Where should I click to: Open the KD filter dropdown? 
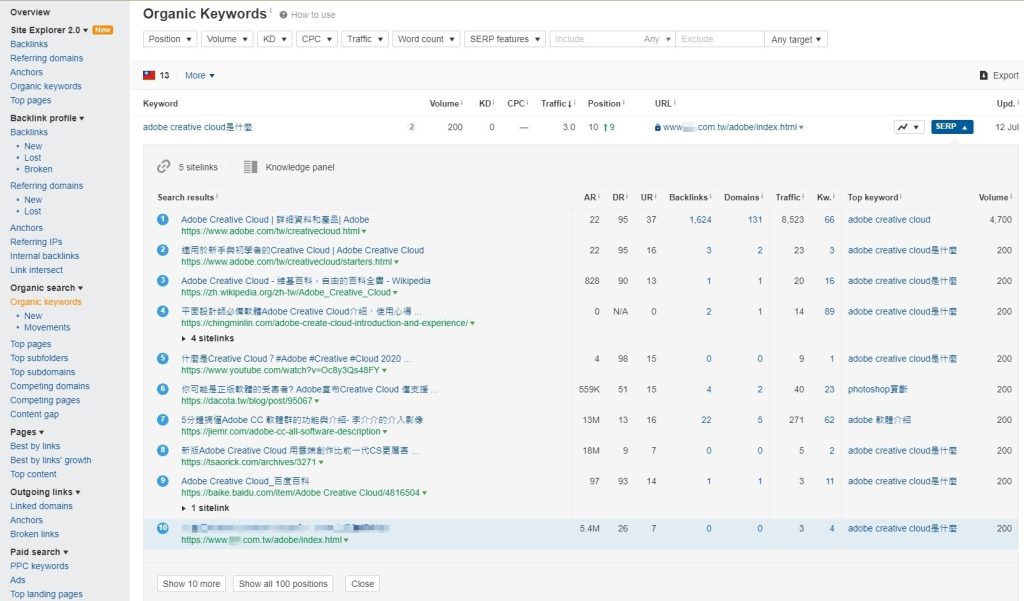pos(274,39)
